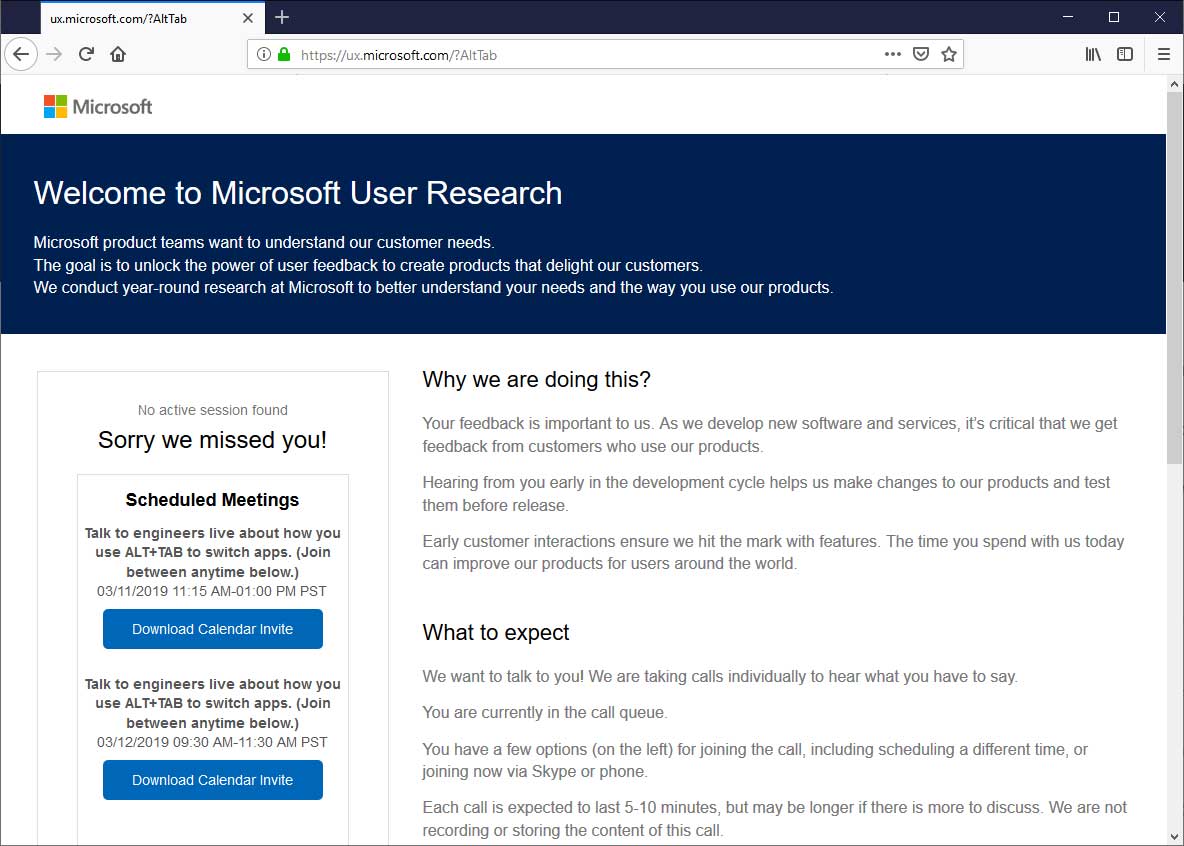Viewport: 1184px width, 846px height.
Task: Click the page's vertical scrollbar thumb
Action: 1174,277
